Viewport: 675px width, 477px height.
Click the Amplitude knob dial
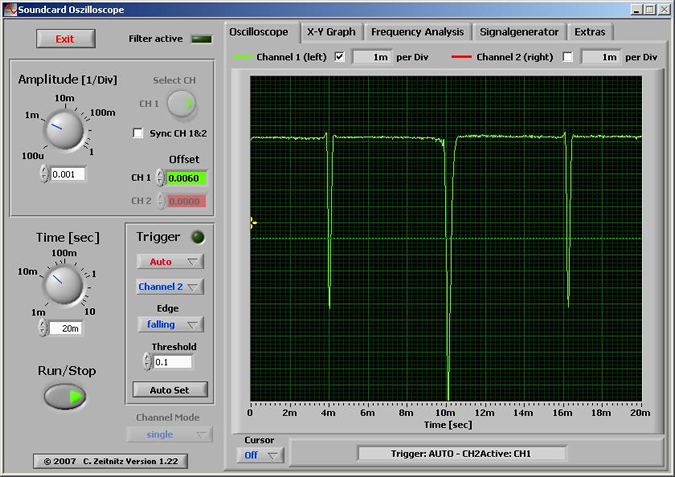(63, 131)
